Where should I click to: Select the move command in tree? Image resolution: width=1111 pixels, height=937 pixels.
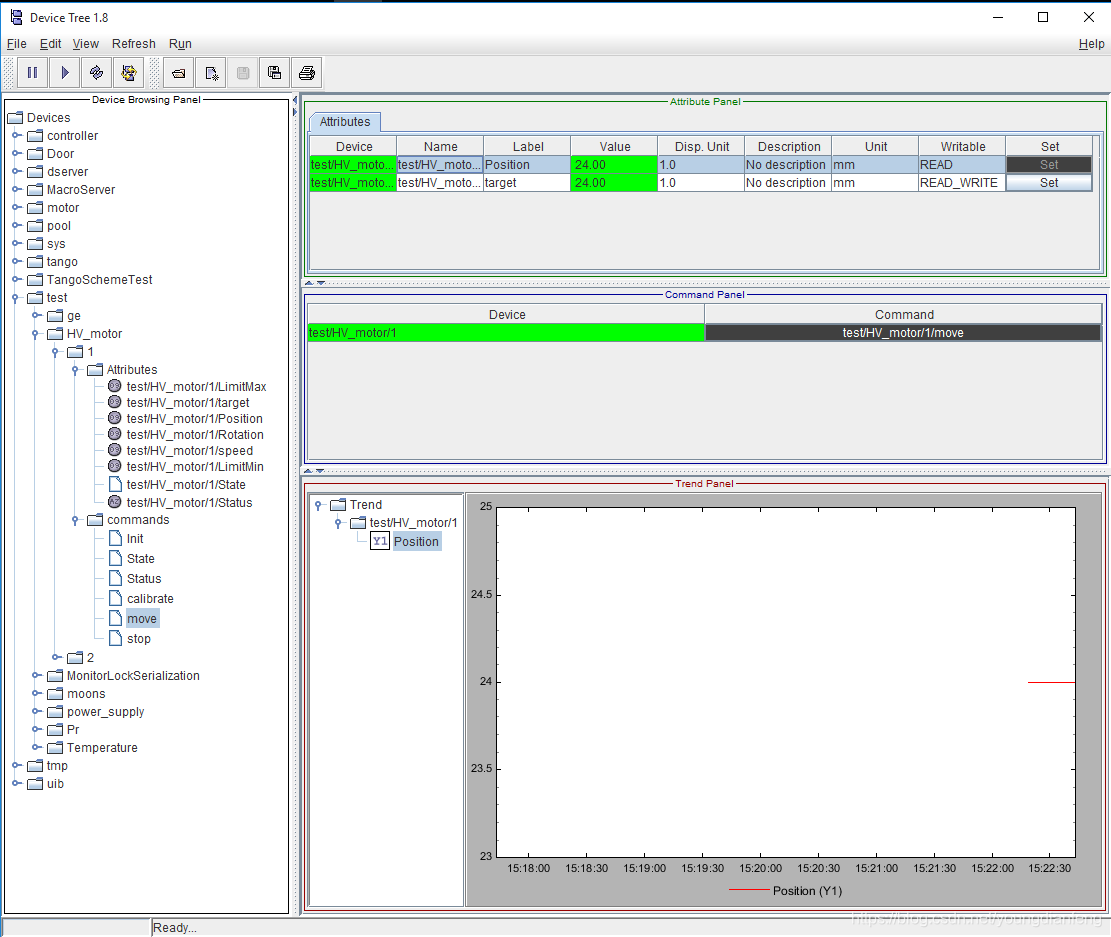[x=142, y=619]
